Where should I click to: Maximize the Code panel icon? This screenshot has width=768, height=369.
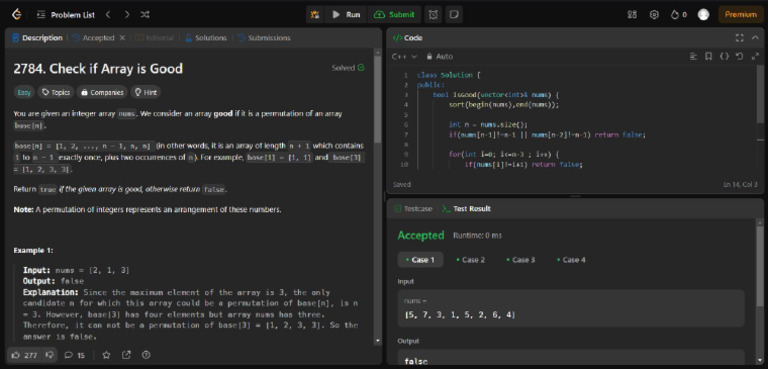(739, 38)
